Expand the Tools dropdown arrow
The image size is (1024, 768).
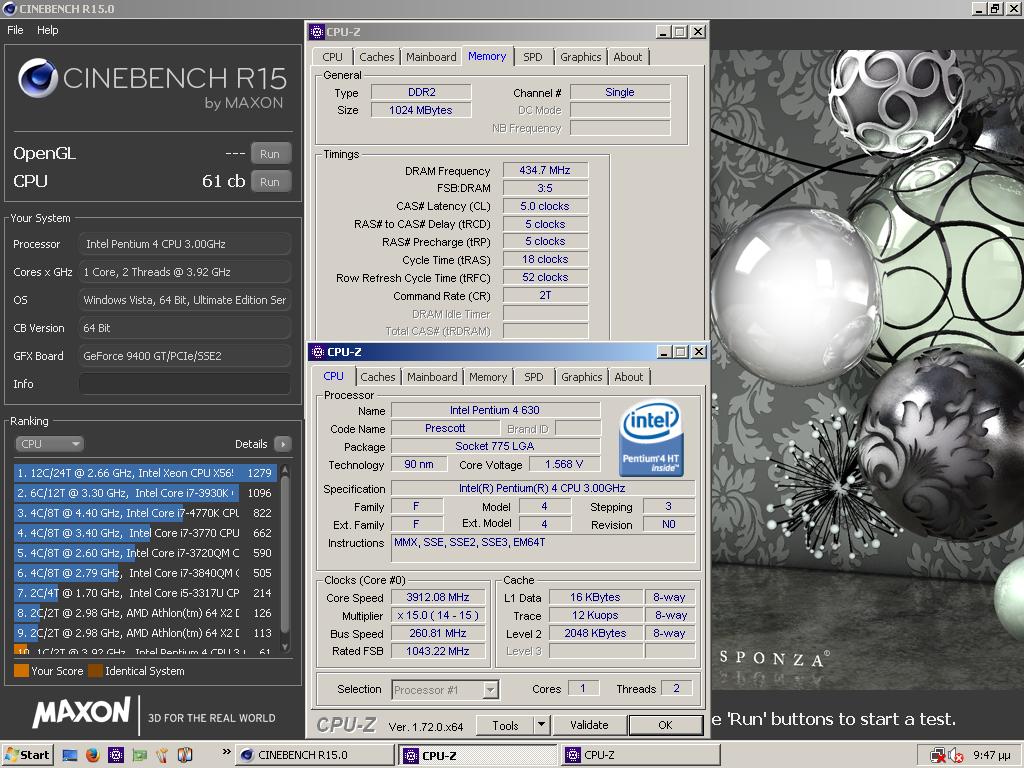pyautogui.click(x=541, y=725)
